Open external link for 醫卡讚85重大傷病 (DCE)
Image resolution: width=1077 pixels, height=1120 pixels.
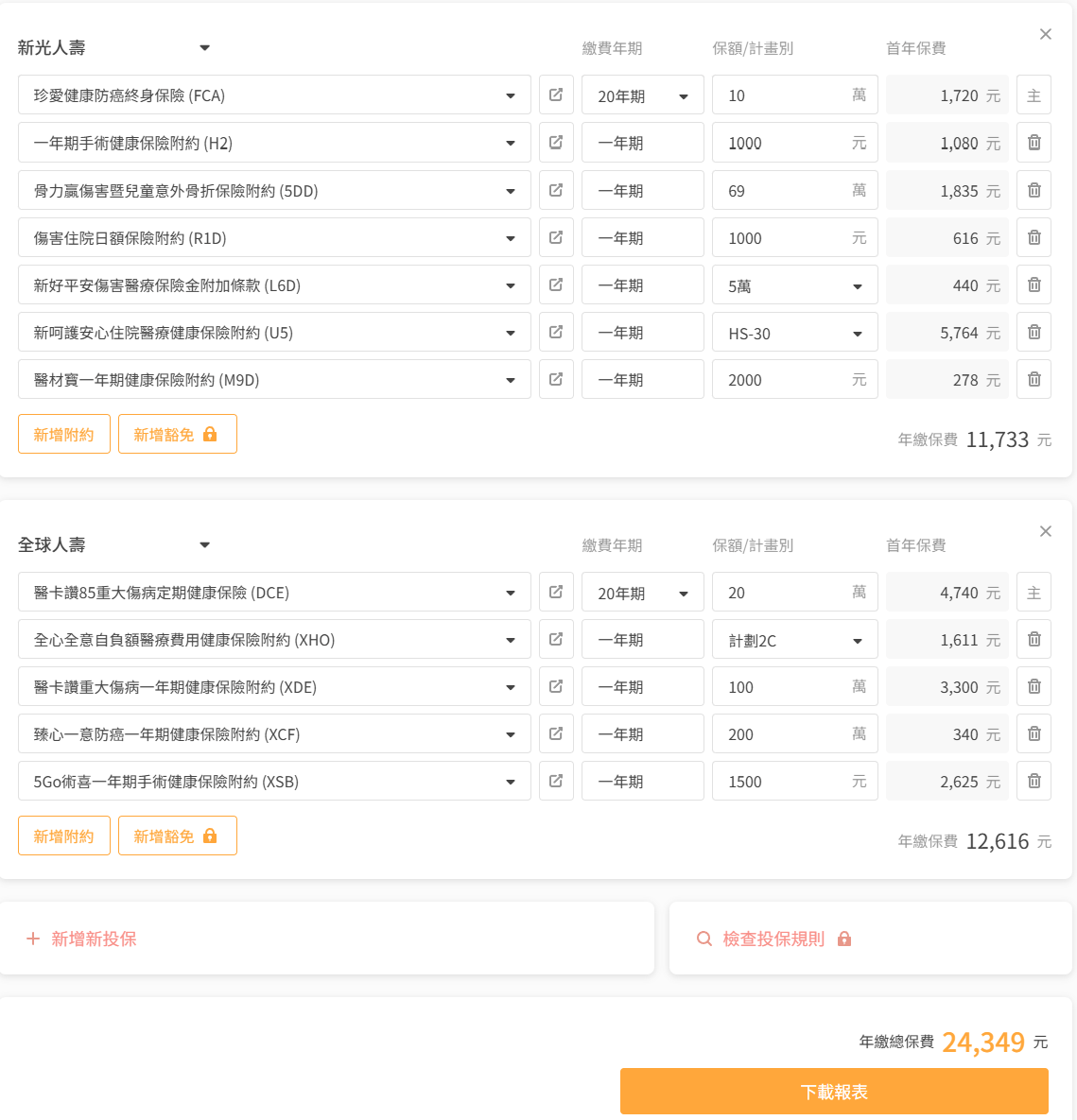[556, 592]
